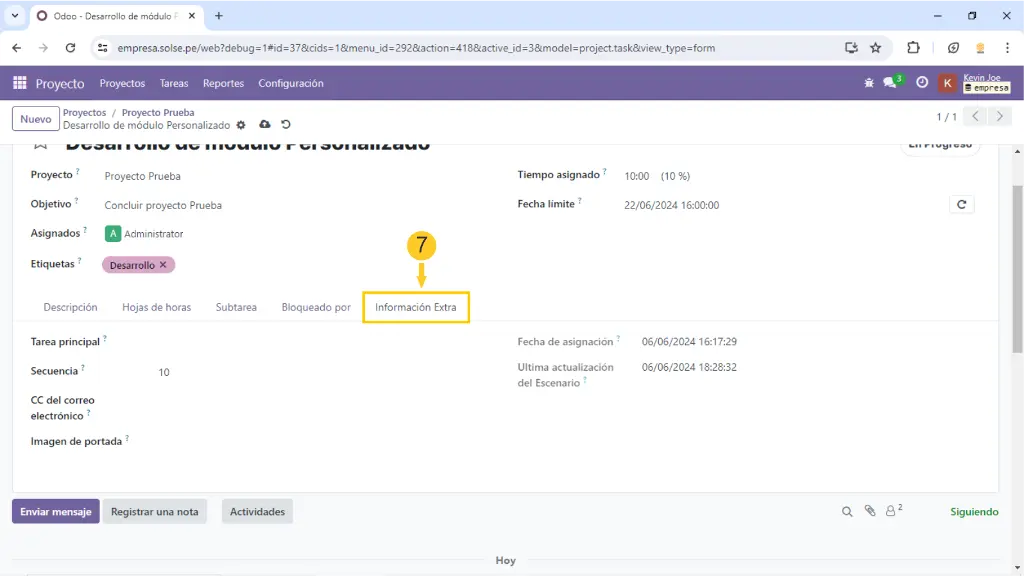Search messages with magnifier icon
The image size is (1024, 576).
847,511
